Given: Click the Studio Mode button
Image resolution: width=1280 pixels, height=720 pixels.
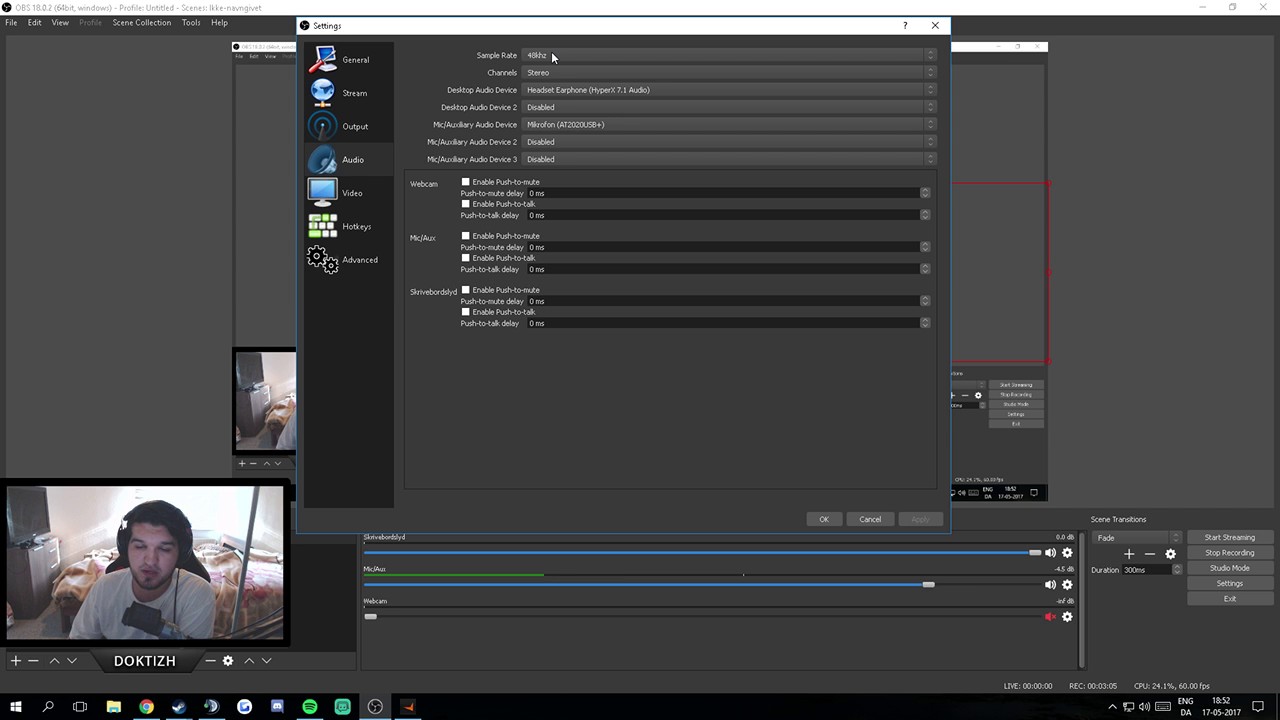Looking at the screenshot, I should [x=1229, y=568].
